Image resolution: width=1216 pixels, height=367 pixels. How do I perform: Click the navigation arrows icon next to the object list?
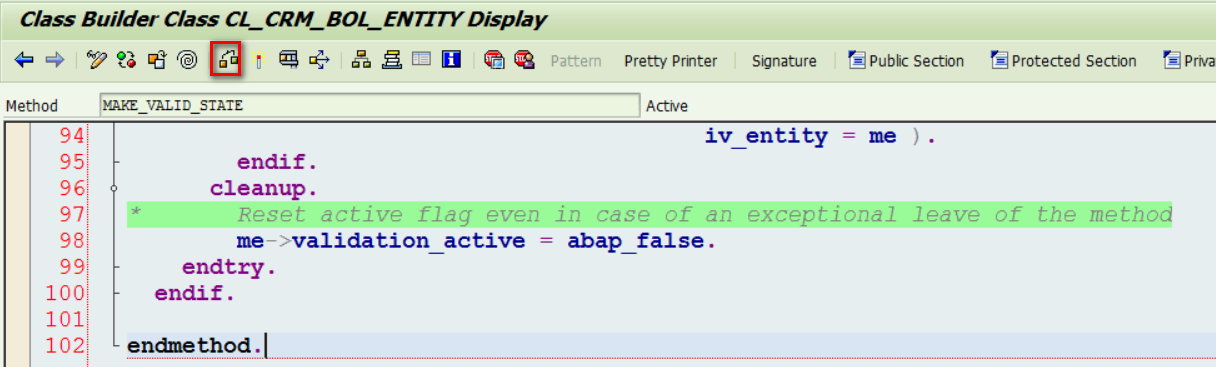tap(319, 60)
